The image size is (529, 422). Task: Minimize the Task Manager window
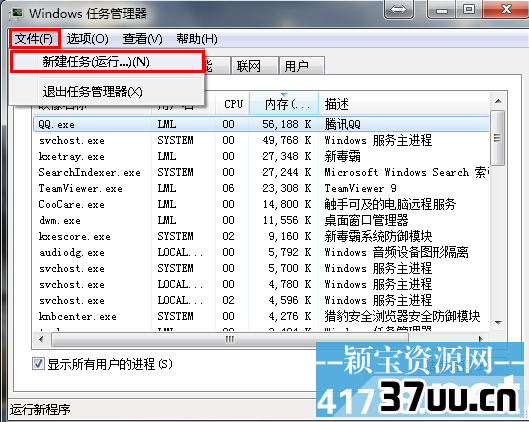[x=442, y=9]
